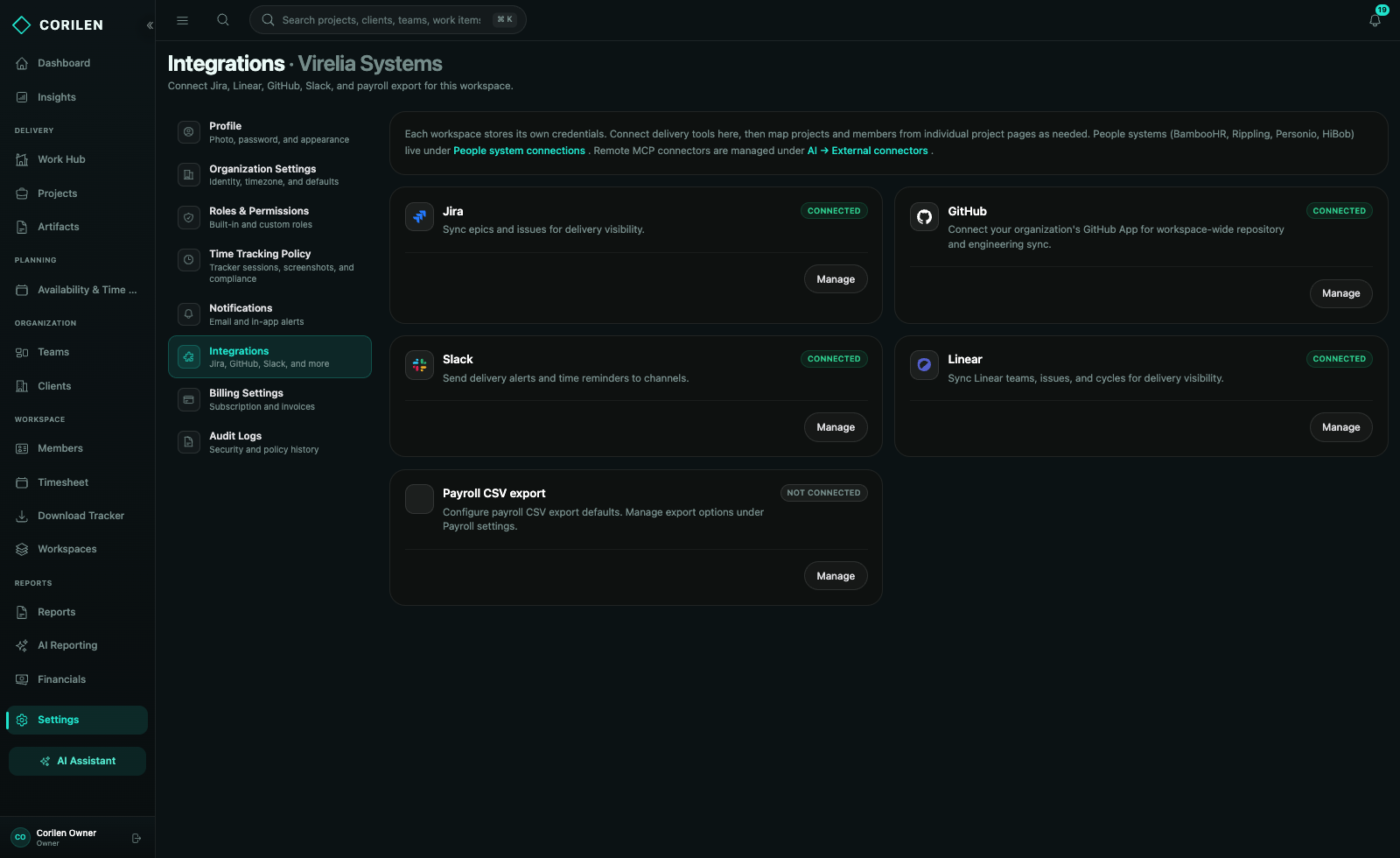The image size is (1400, 858).
Task: Manage the Slack integration
Action: (836, 427)
